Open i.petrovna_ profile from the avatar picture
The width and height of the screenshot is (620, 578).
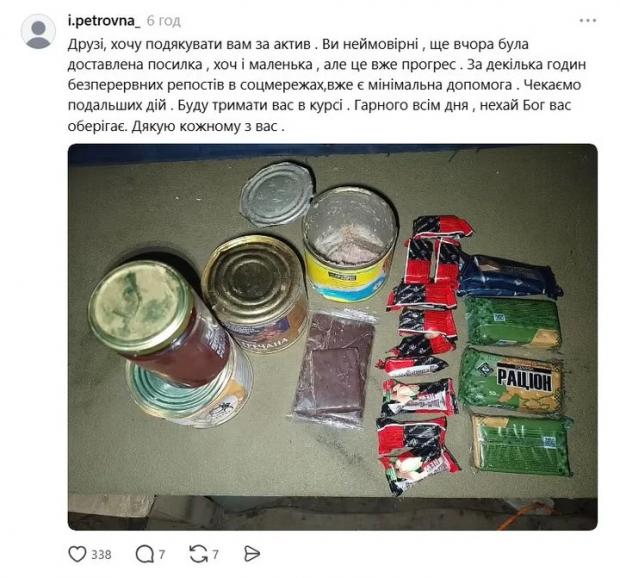(x=38, y=31)
